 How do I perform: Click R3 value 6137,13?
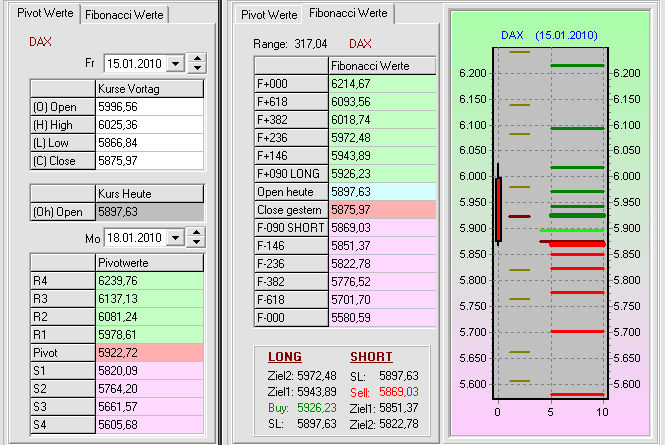[x=149, y=299]
